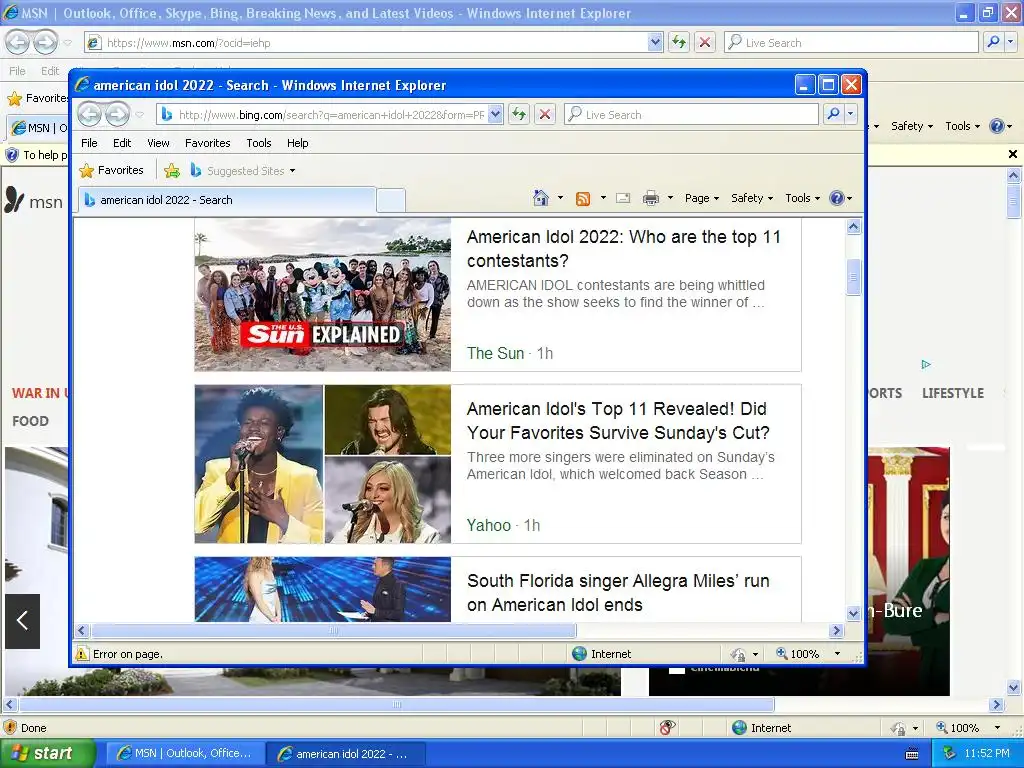Open the Tools menu in Bing menu bar
This screenshot has width=1024, height=768.
[x=259, y=143]
